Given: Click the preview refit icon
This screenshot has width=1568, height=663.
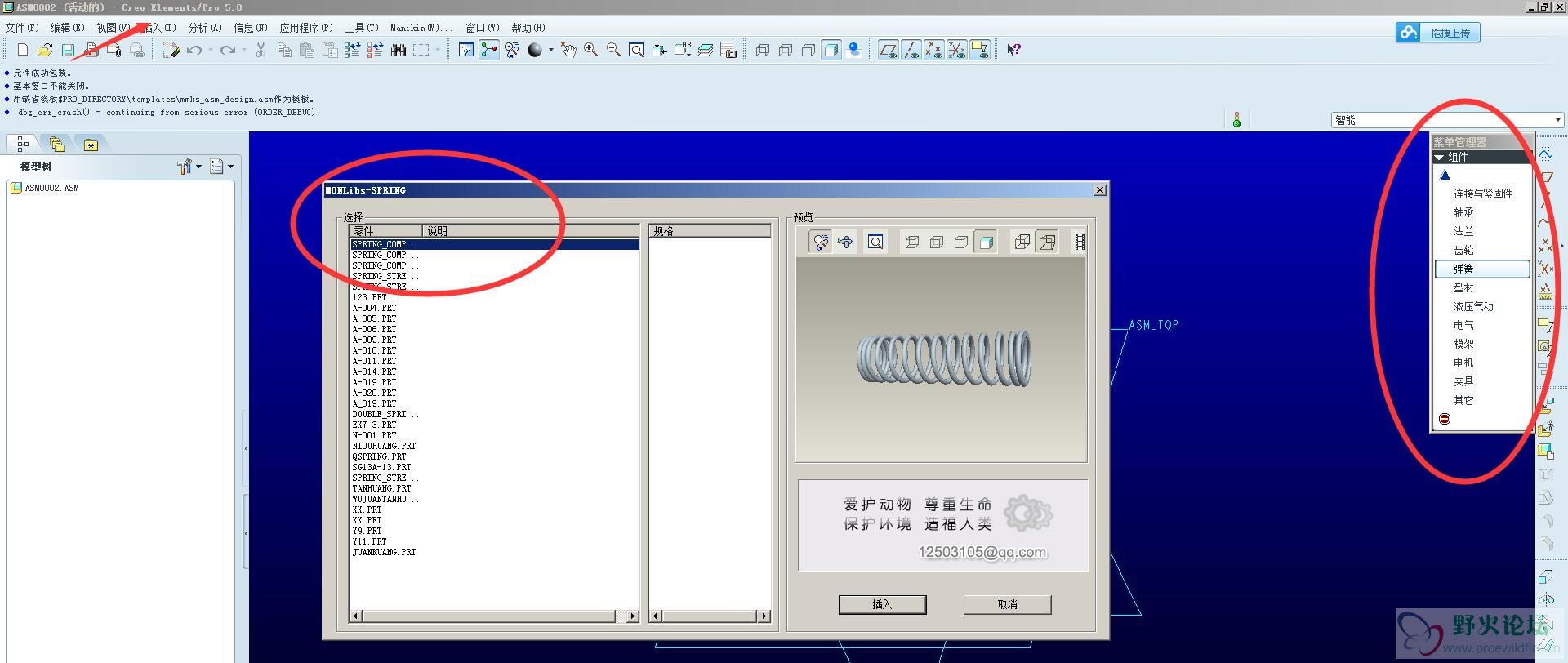Looking at the screenshot, I should click(875, 242).
